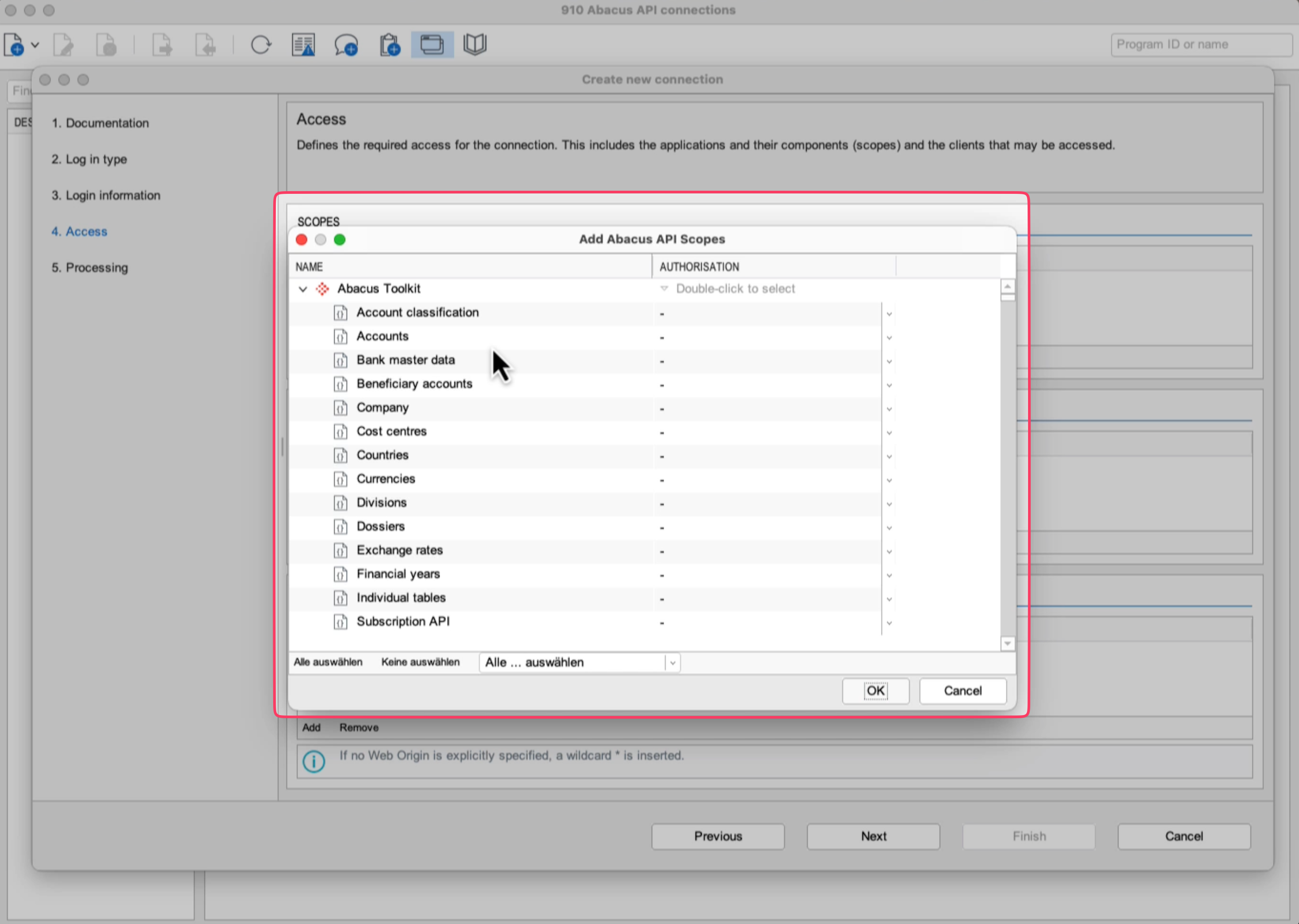Select the Currencies scope icon
The width and height of the screenshot is (1299, 924).
tap(340, 480)
